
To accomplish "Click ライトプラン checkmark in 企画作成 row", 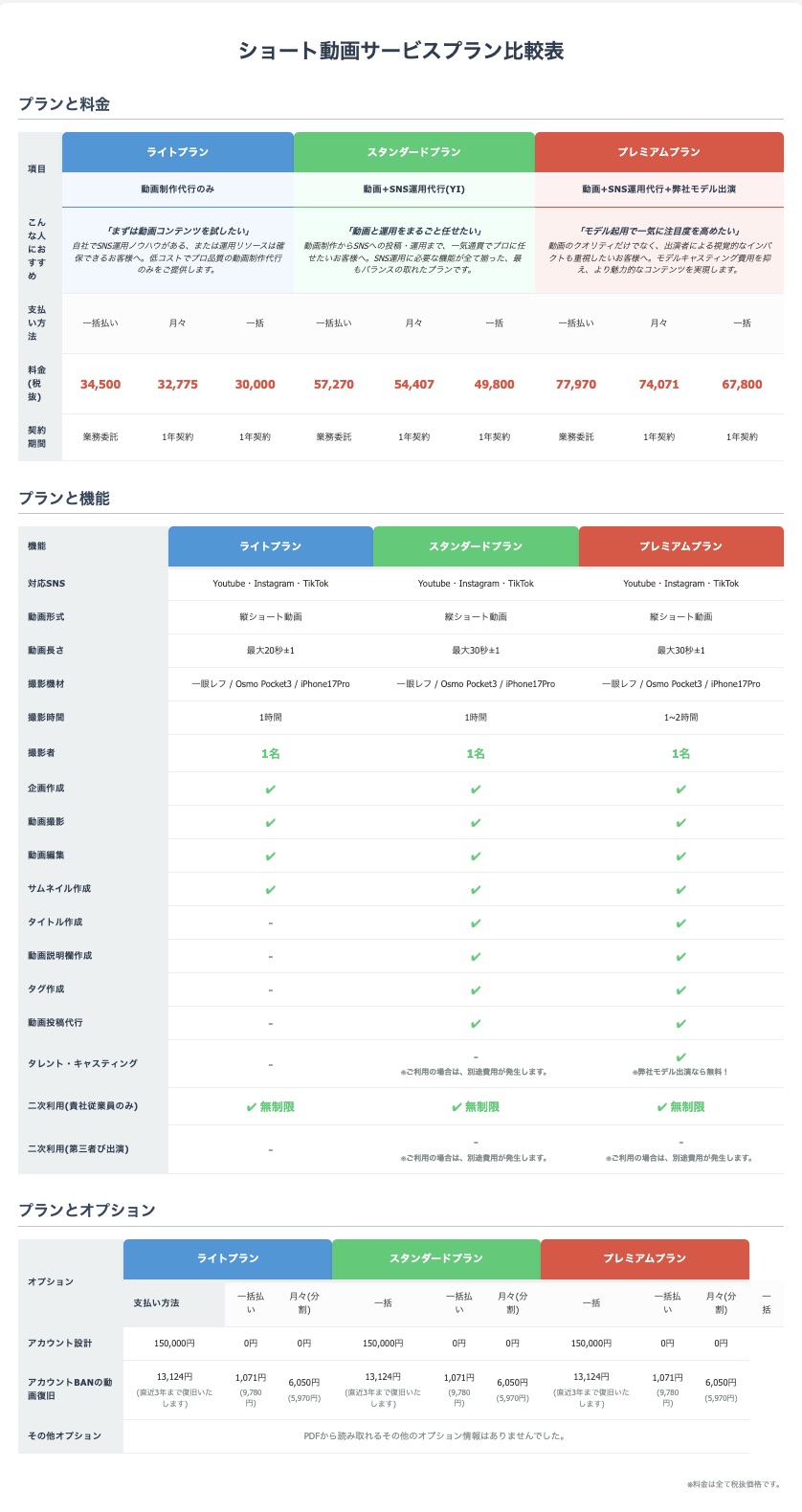I will coord(271,789).
